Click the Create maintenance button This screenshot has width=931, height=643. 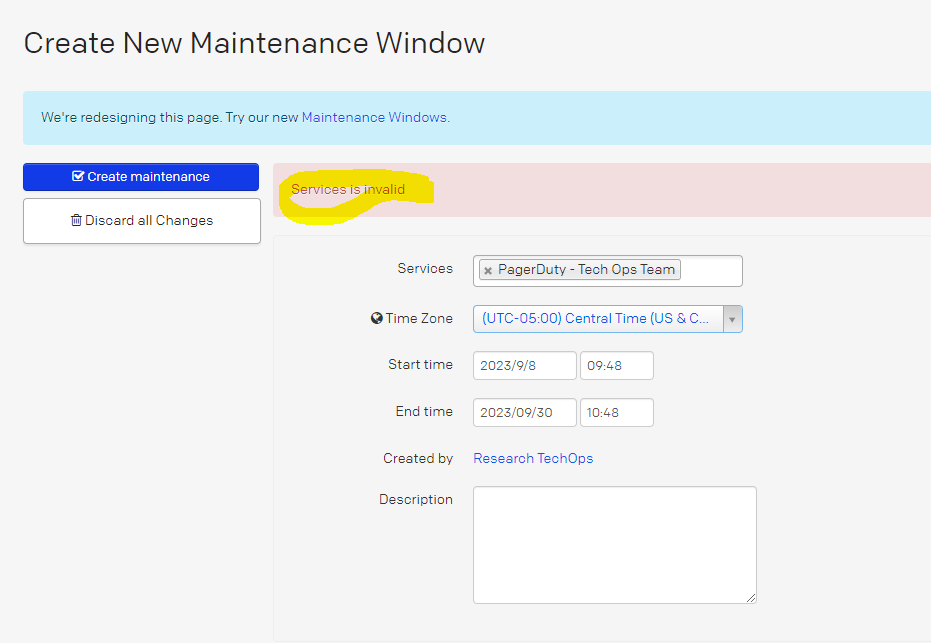141,177
